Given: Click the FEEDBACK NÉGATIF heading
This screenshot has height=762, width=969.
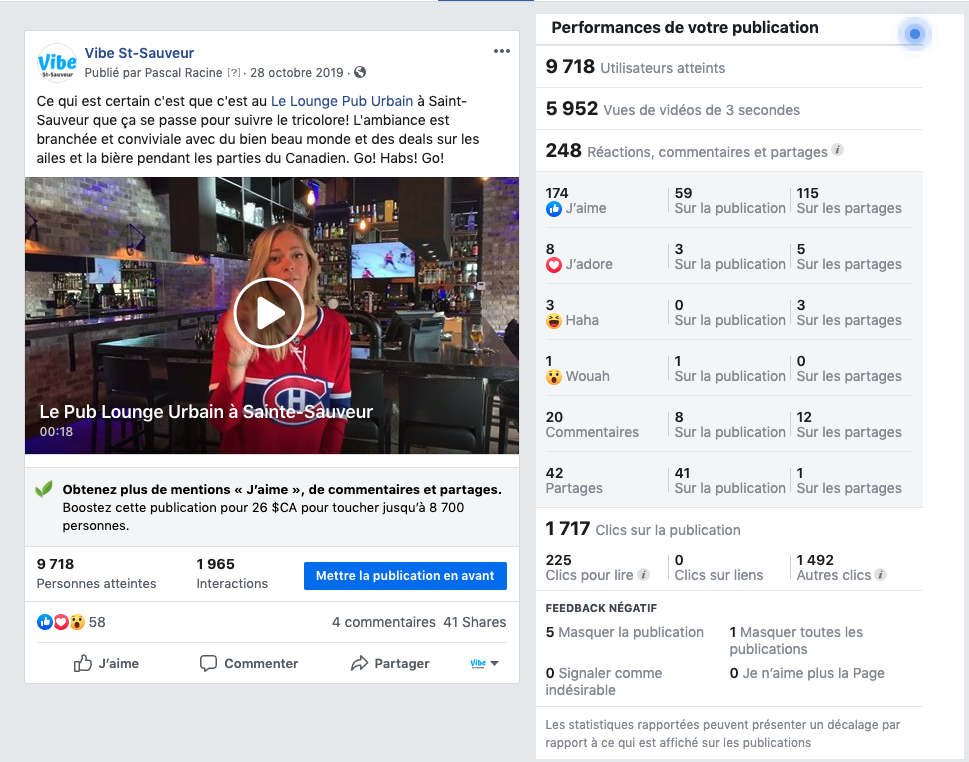Looking at the screenshot, I should [601, 608].
